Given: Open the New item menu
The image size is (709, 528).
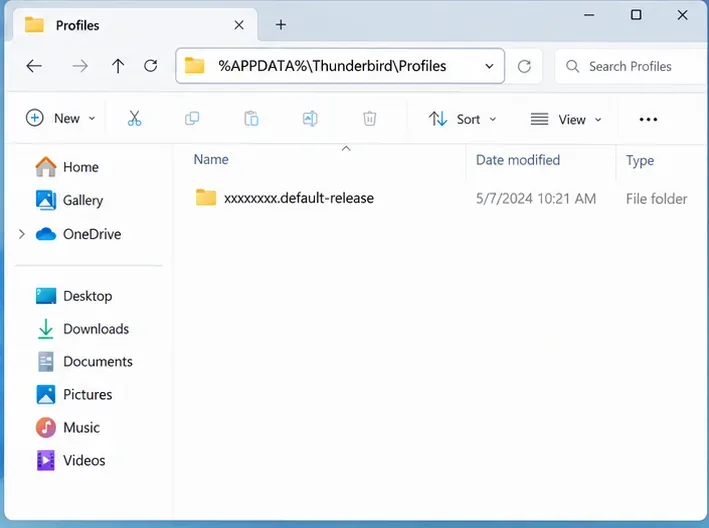Looking at the screenshot, I should click(x=61, y=118).
